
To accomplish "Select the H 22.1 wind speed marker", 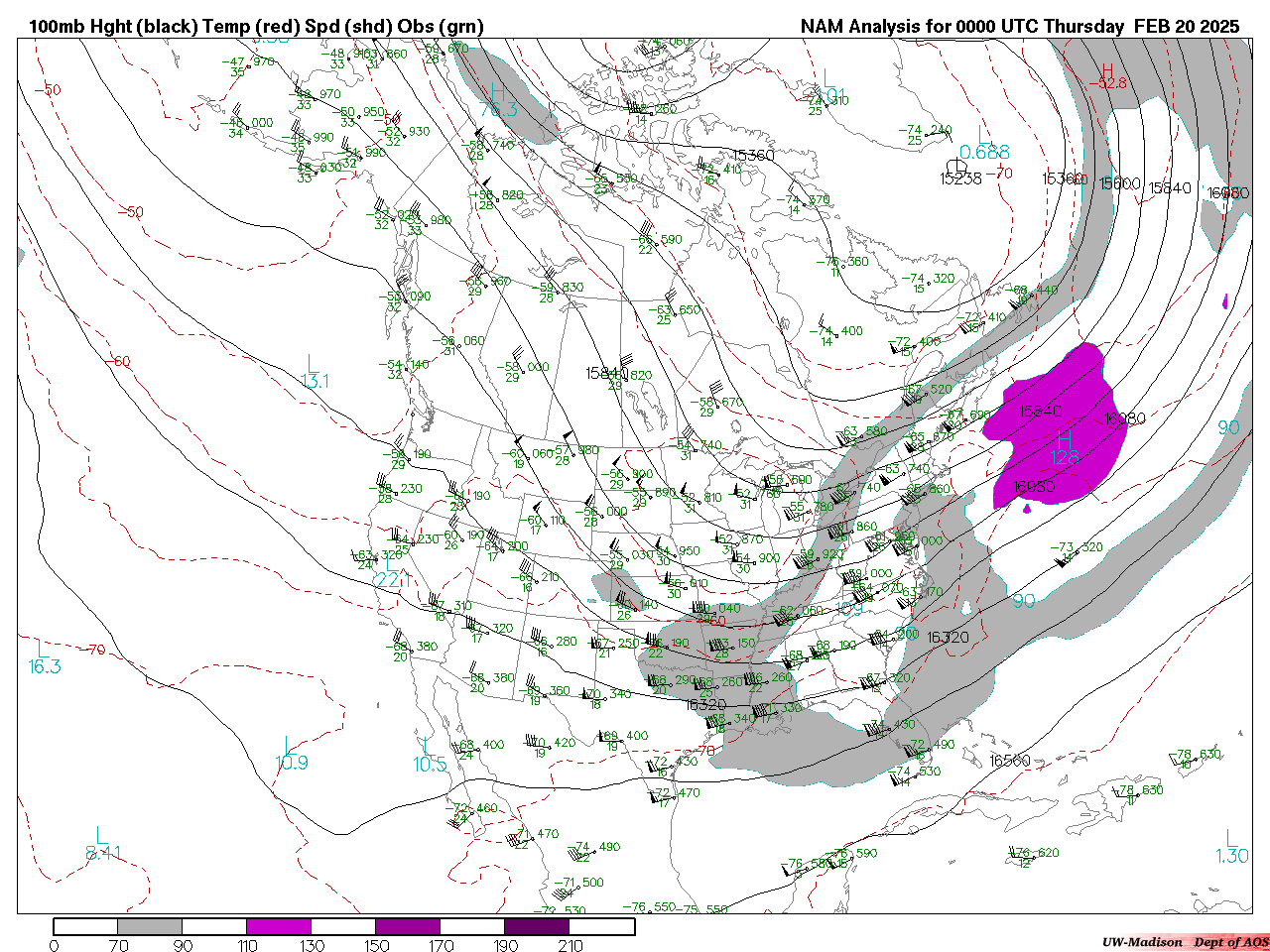I will point(391,571).
